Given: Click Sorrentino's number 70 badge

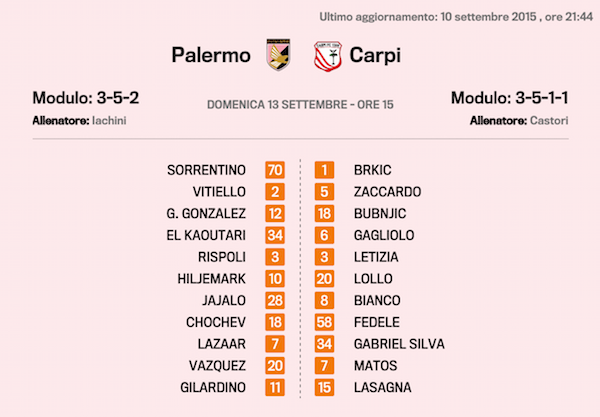Looking at the screenshot, I should click(275, 170).
